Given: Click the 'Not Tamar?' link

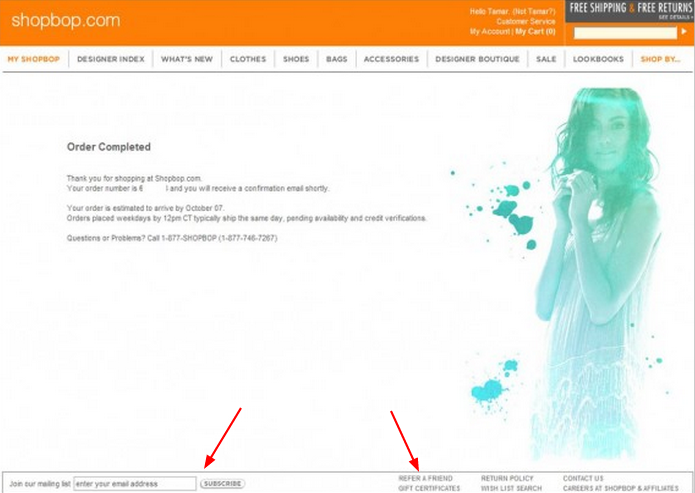Looking at the screenshot, I should click(x=534, y=12).
